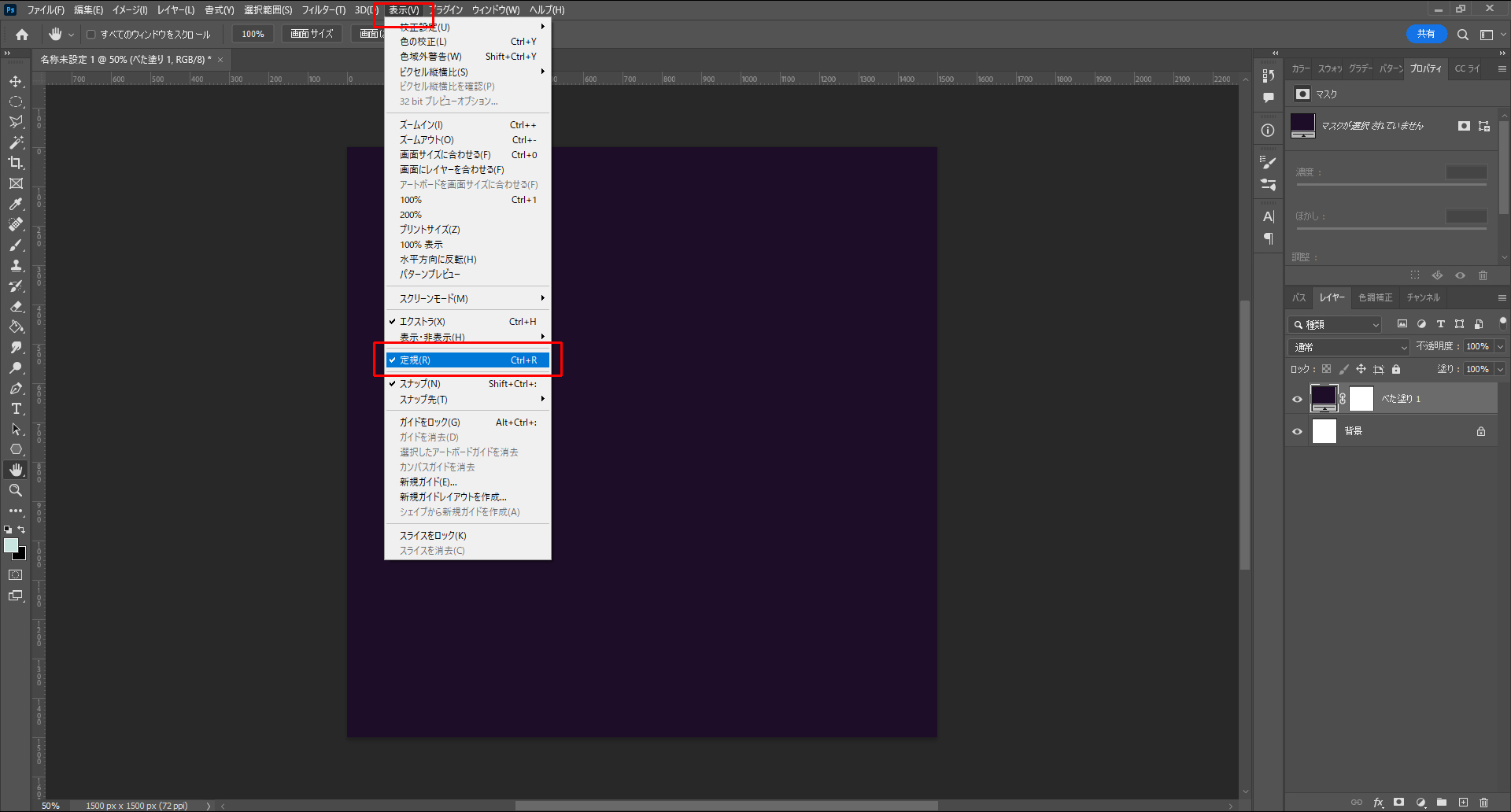
Task: Select the Horizontal Type tool
Action: coord(16,409)
